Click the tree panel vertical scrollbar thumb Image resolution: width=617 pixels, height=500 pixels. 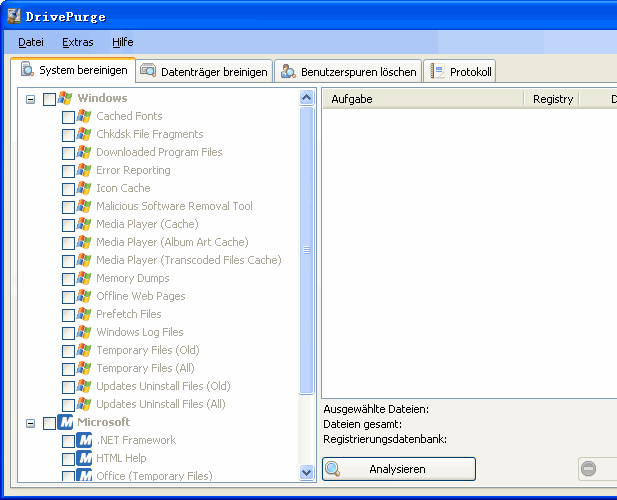(x=307, y=250)
